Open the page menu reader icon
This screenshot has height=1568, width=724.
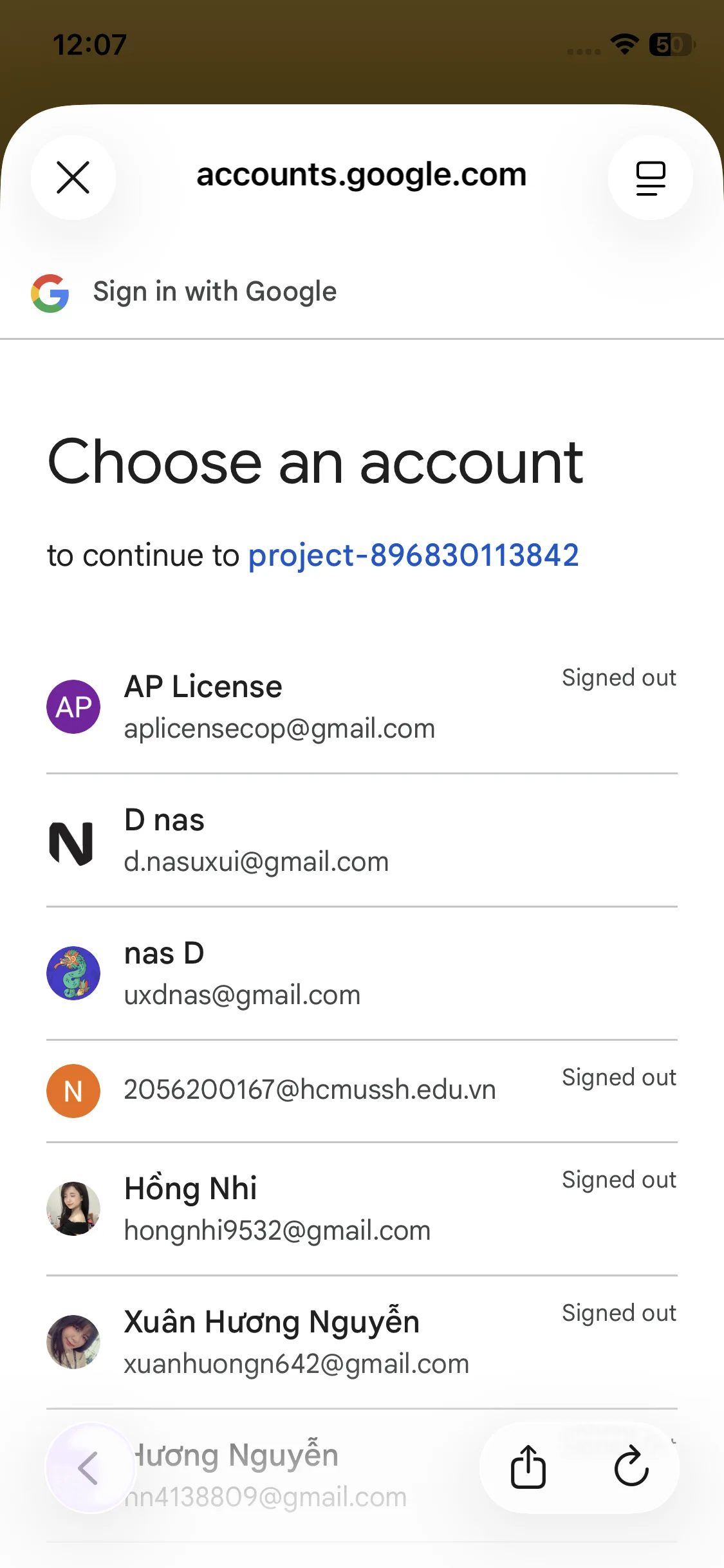(x=650, y=178)
